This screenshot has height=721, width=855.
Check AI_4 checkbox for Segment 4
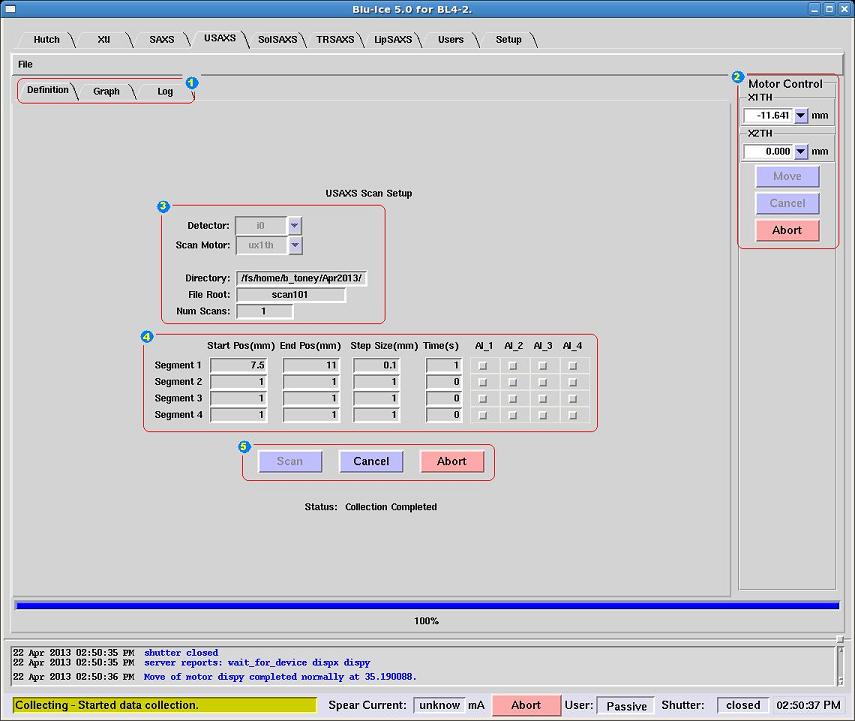(573, 415)
